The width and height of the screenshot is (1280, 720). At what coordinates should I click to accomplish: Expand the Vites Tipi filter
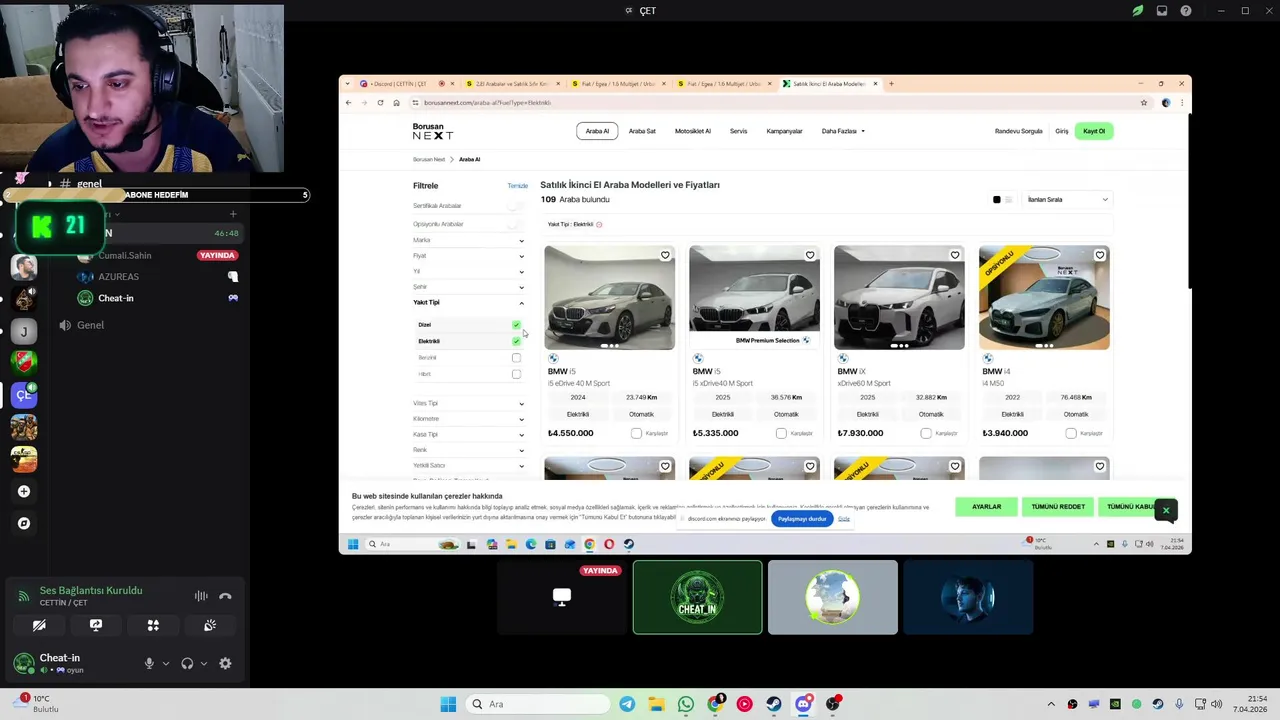point(469,403)
